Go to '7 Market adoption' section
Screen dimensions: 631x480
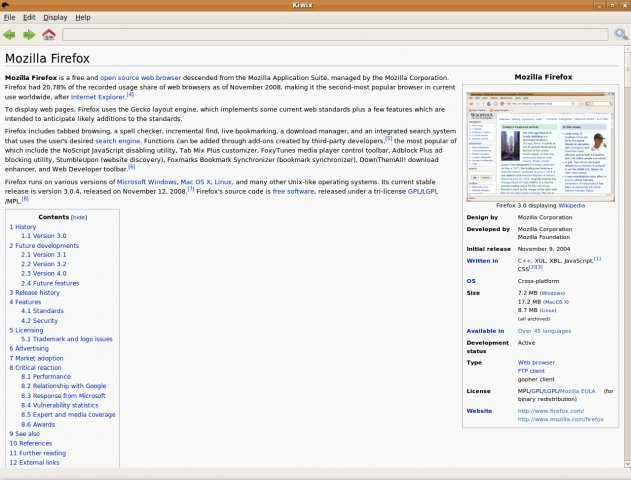coord(36,358)
